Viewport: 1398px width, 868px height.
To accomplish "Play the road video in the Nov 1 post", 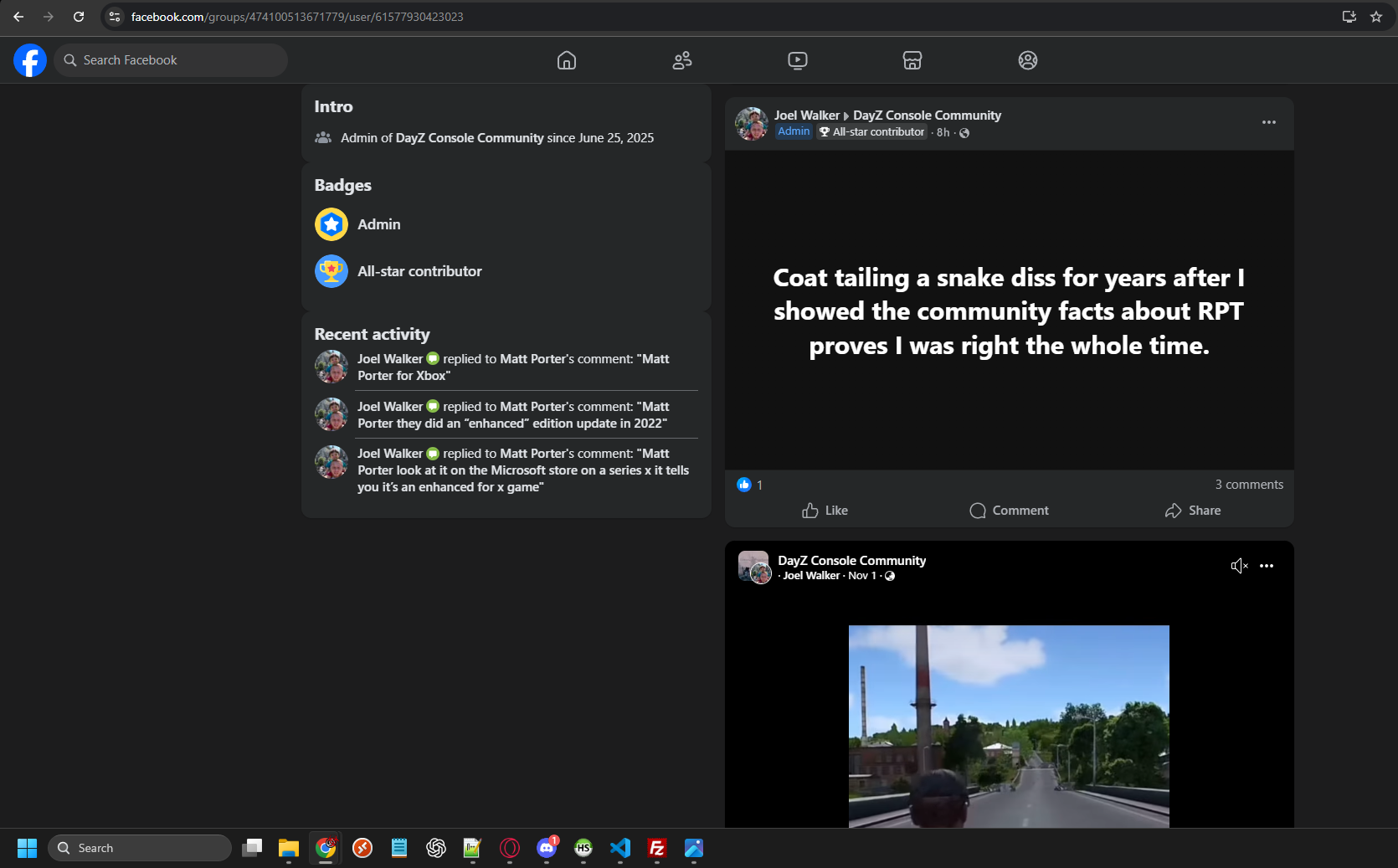I will pyautogui.click(x=1009, y=727).
